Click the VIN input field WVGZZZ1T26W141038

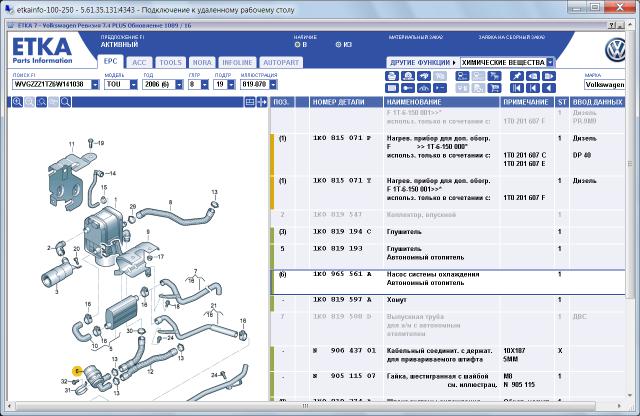[x=52, y=85]
